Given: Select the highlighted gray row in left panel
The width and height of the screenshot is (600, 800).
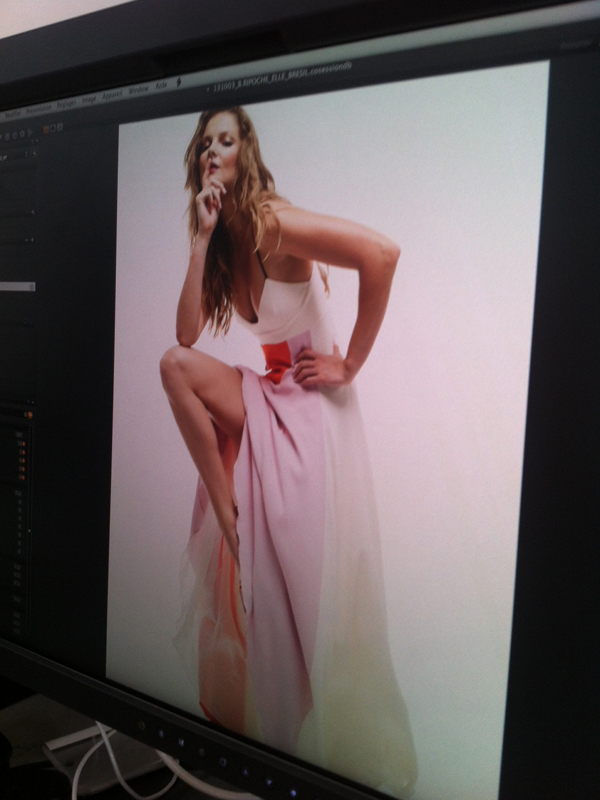Looking at the screenshot, I should tap(17, 286).
